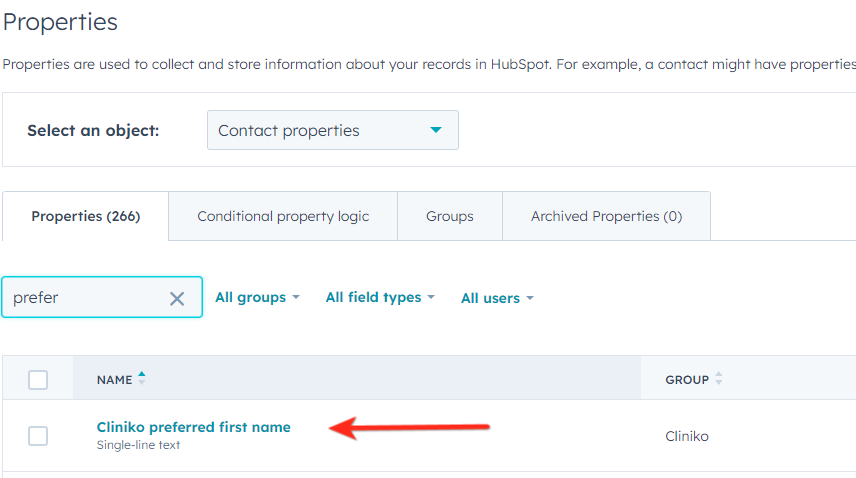Open the Contact properties object dropdown

point(332,130)
